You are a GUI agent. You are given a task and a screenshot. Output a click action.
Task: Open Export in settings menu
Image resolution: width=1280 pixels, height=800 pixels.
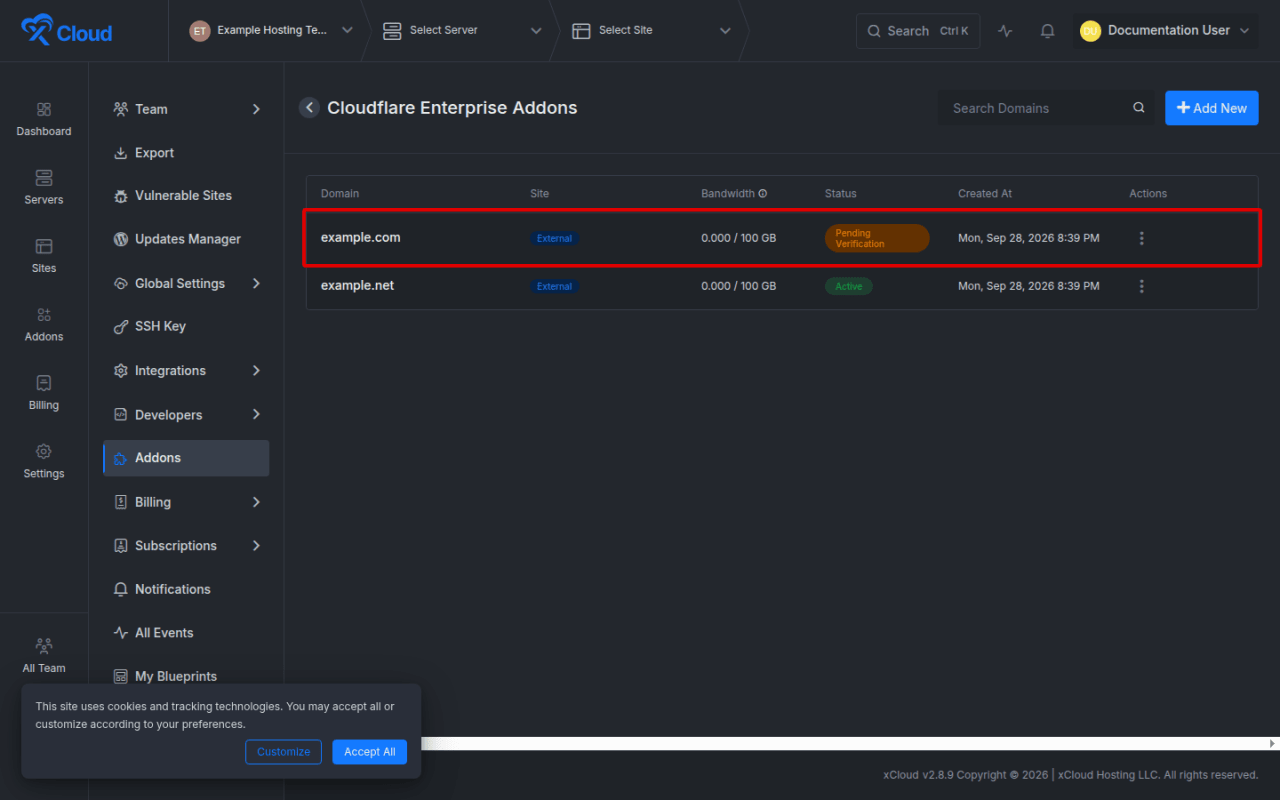click(186, 153)
